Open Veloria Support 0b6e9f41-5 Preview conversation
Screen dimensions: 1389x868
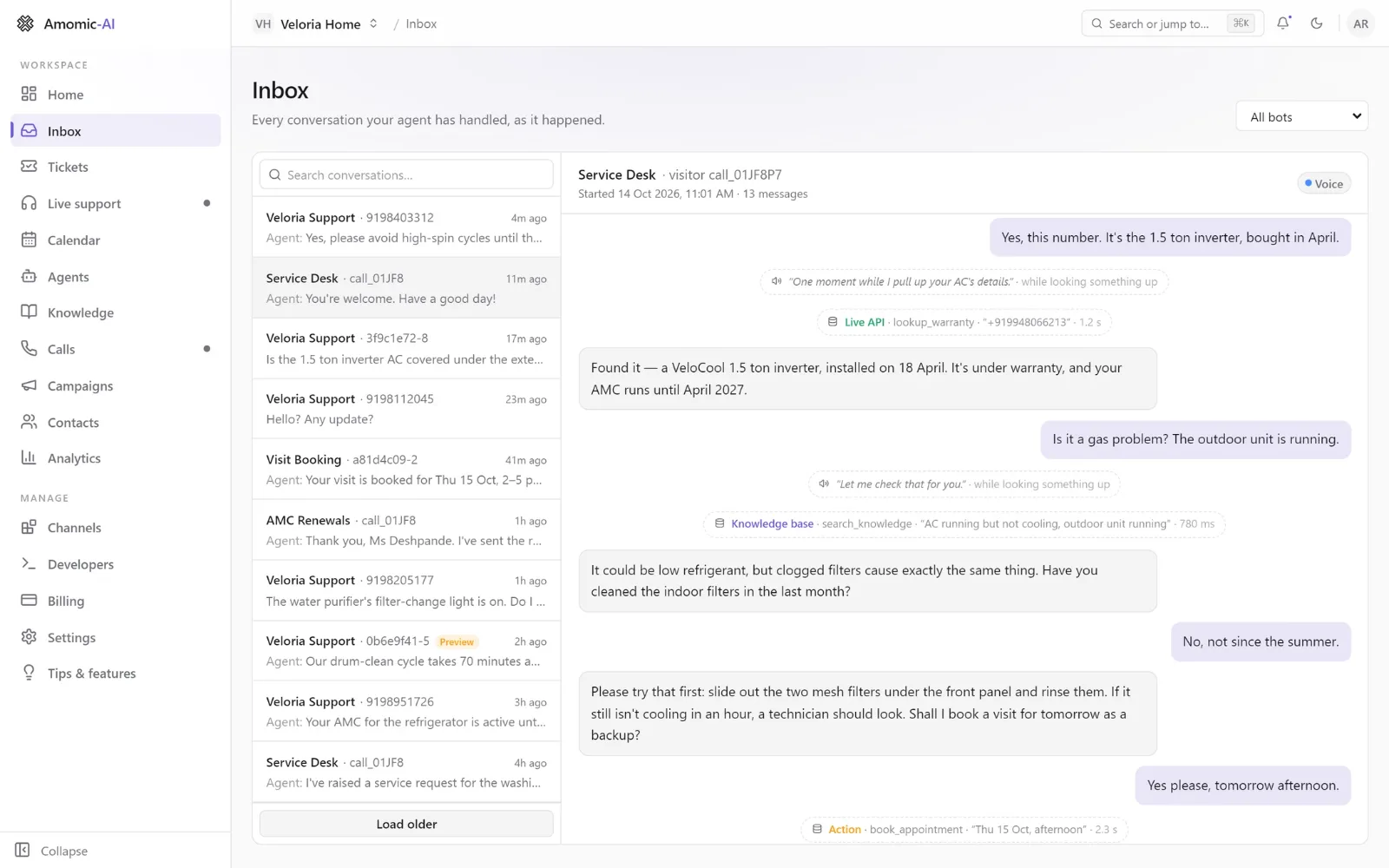pos(406,651)
